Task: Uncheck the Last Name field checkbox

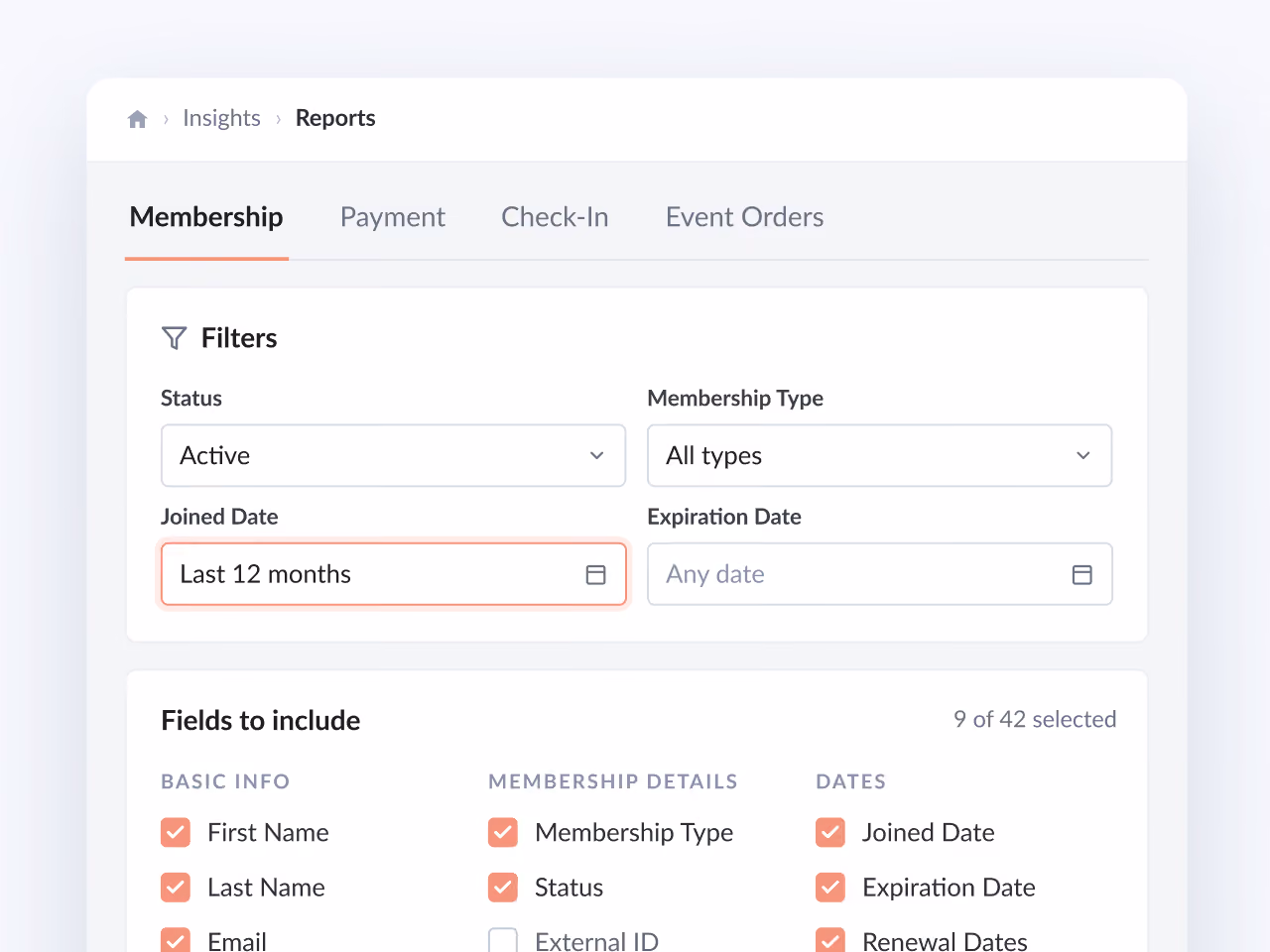Action: pos(176,887)
